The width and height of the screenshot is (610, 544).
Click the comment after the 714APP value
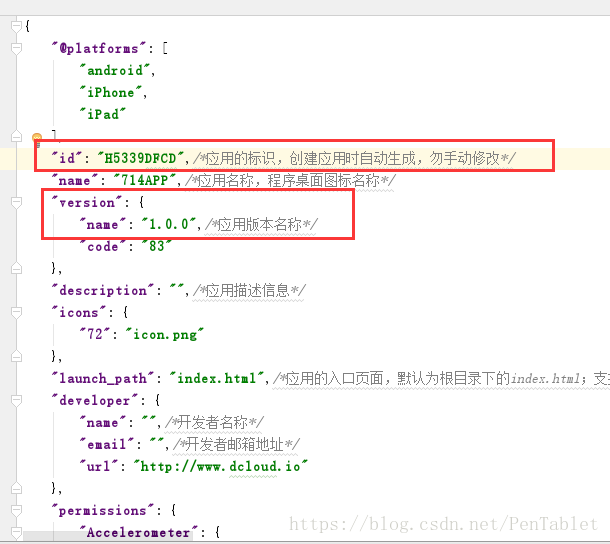[x=290, y=180]
